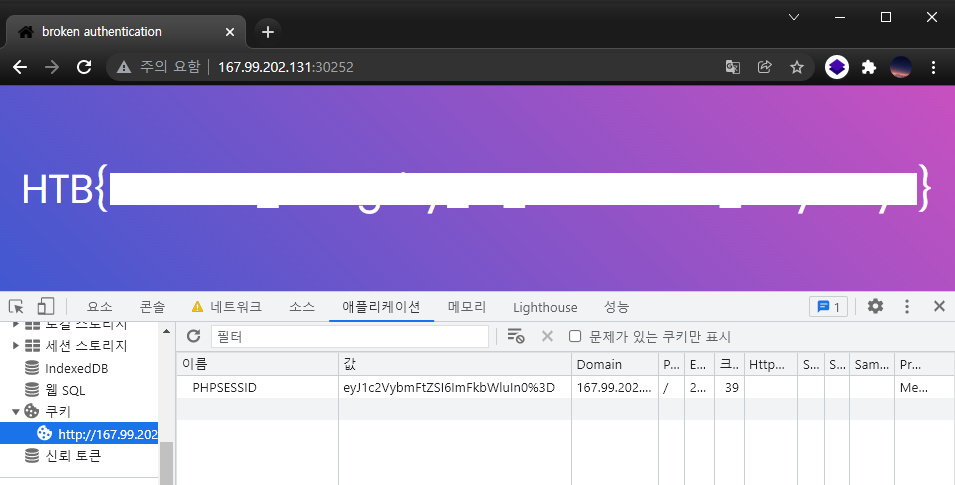Activate the inspect element picker tool
The image size is (955, 485).
[16, 306]
